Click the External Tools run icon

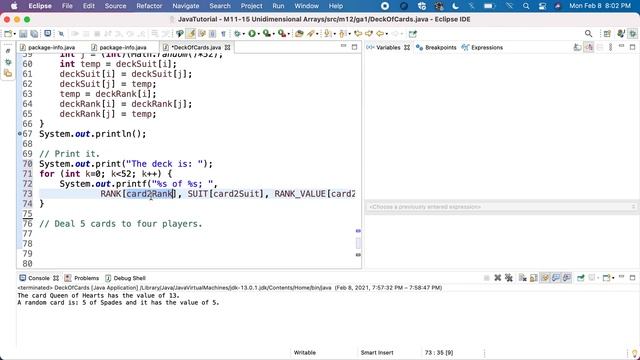pyautogui.click(x=282, y=34)
